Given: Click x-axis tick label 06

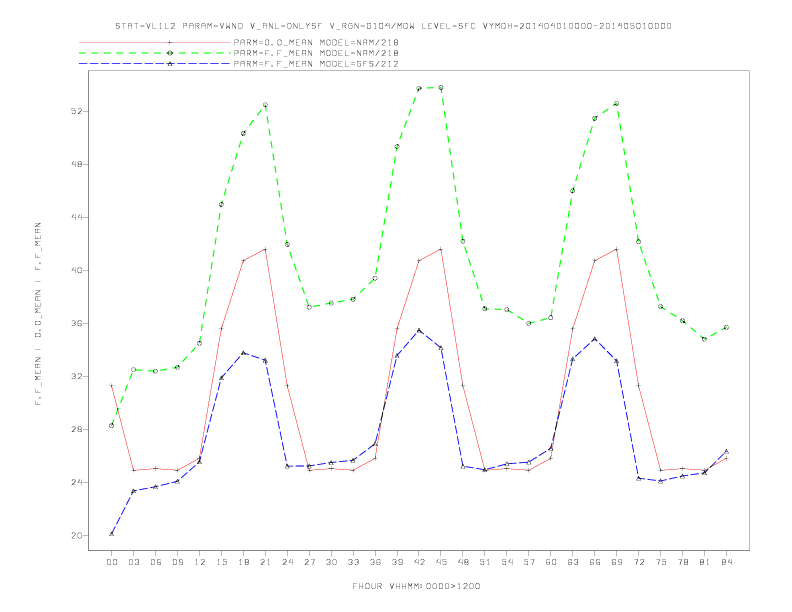Looking at the screenshot, I should (156, 562).
